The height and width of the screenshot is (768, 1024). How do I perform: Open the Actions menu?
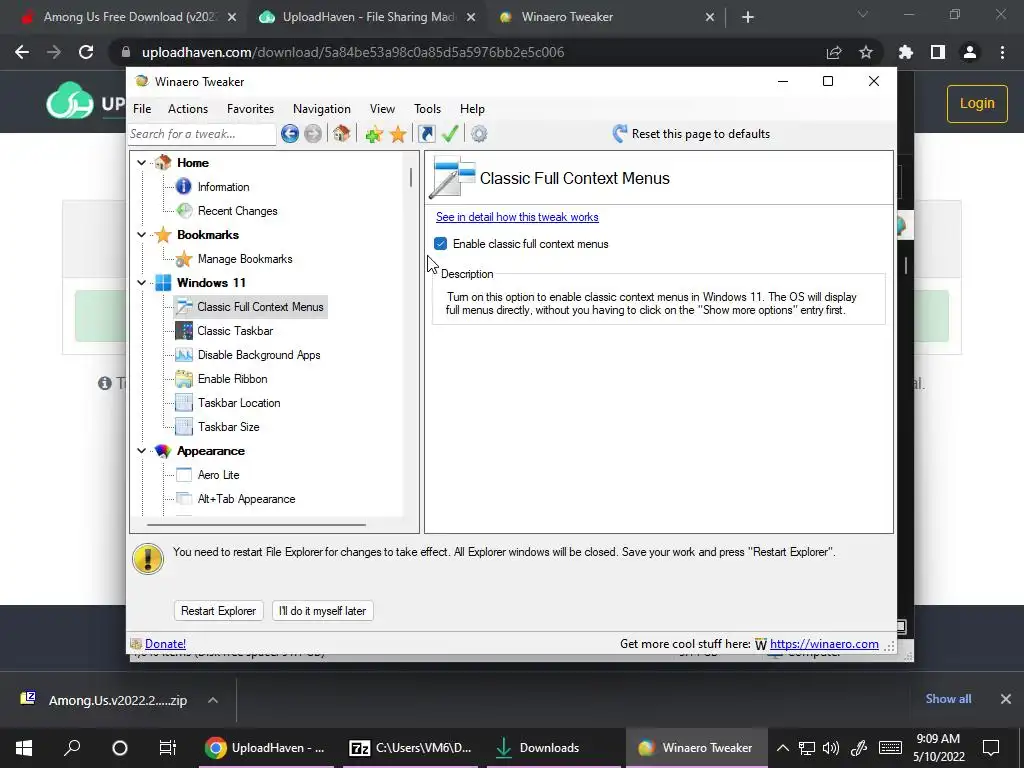[187, 109]
